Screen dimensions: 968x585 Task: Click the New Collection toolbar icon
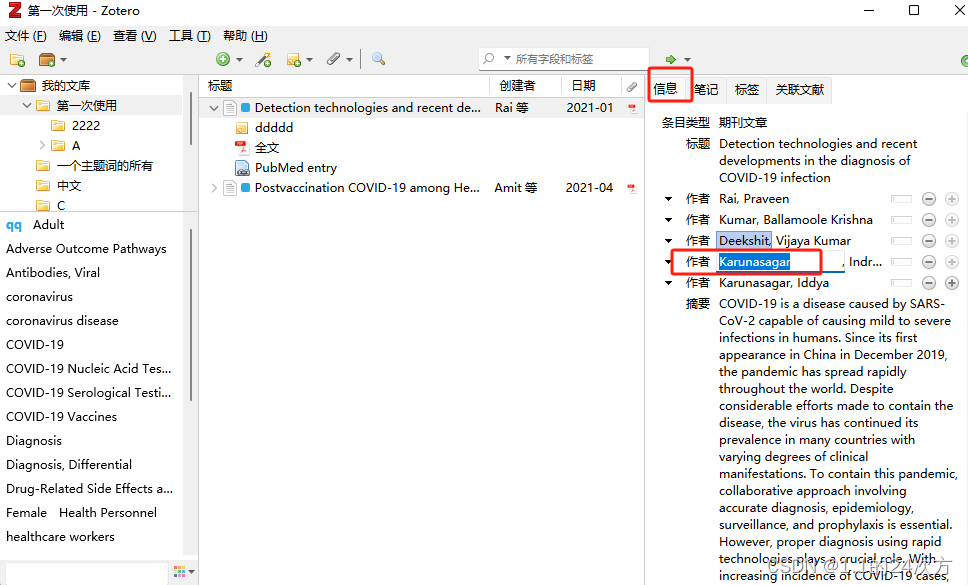tap(17, 60)
